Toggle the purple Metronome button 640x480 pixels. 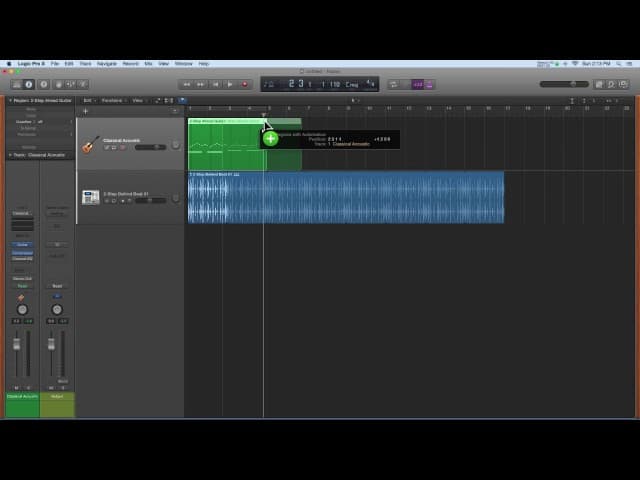point(429,84)
